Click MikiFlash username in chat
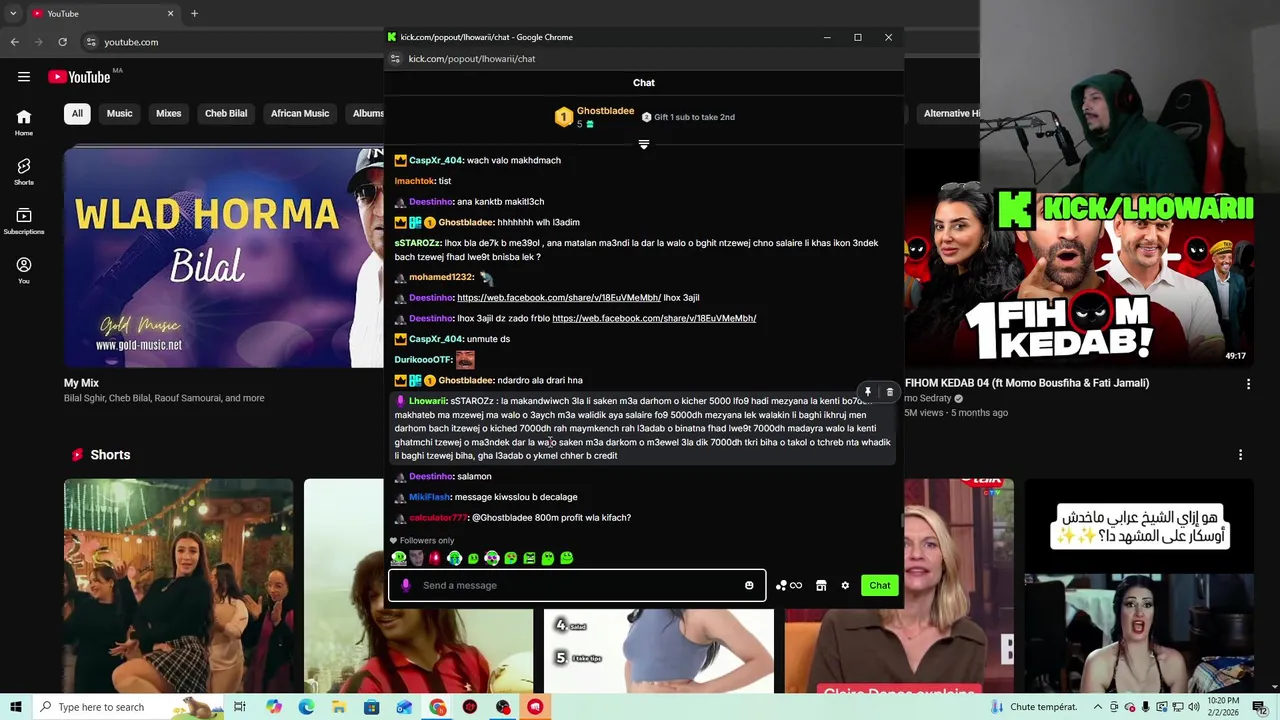The height and width of the screenshot is (720, 1280). tap(429, 497)
